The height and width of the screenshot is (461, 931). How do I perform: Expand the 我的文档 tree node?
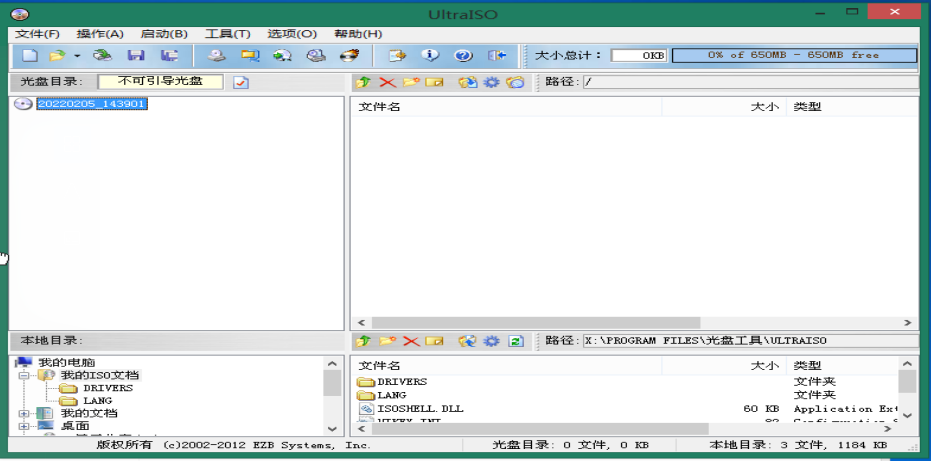click(x=24, y=413)
